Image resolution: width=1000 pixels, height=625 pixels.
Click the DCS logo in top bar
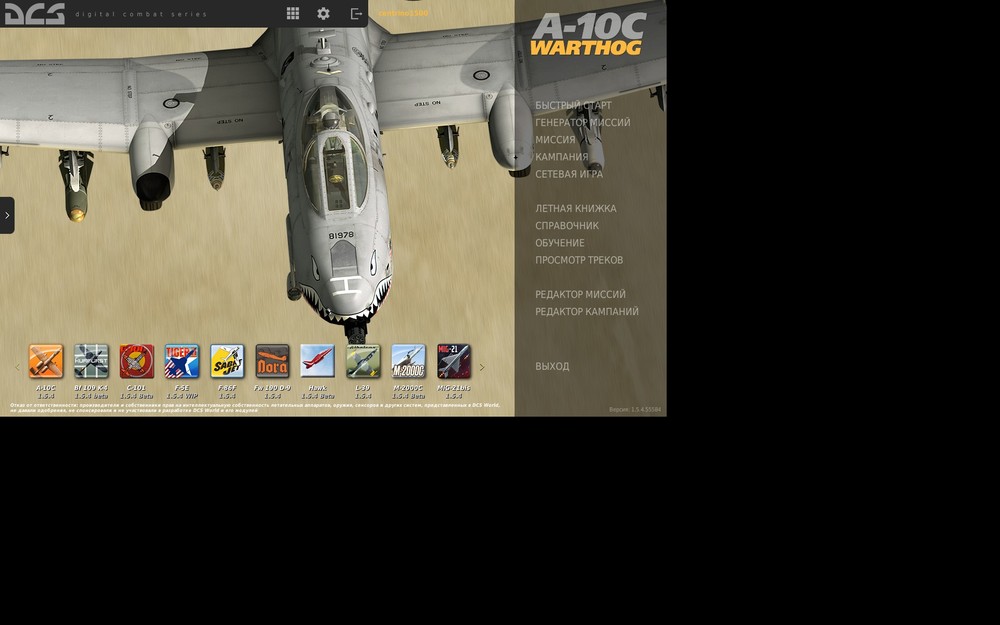pyautogui.click(x=35, y=13)
